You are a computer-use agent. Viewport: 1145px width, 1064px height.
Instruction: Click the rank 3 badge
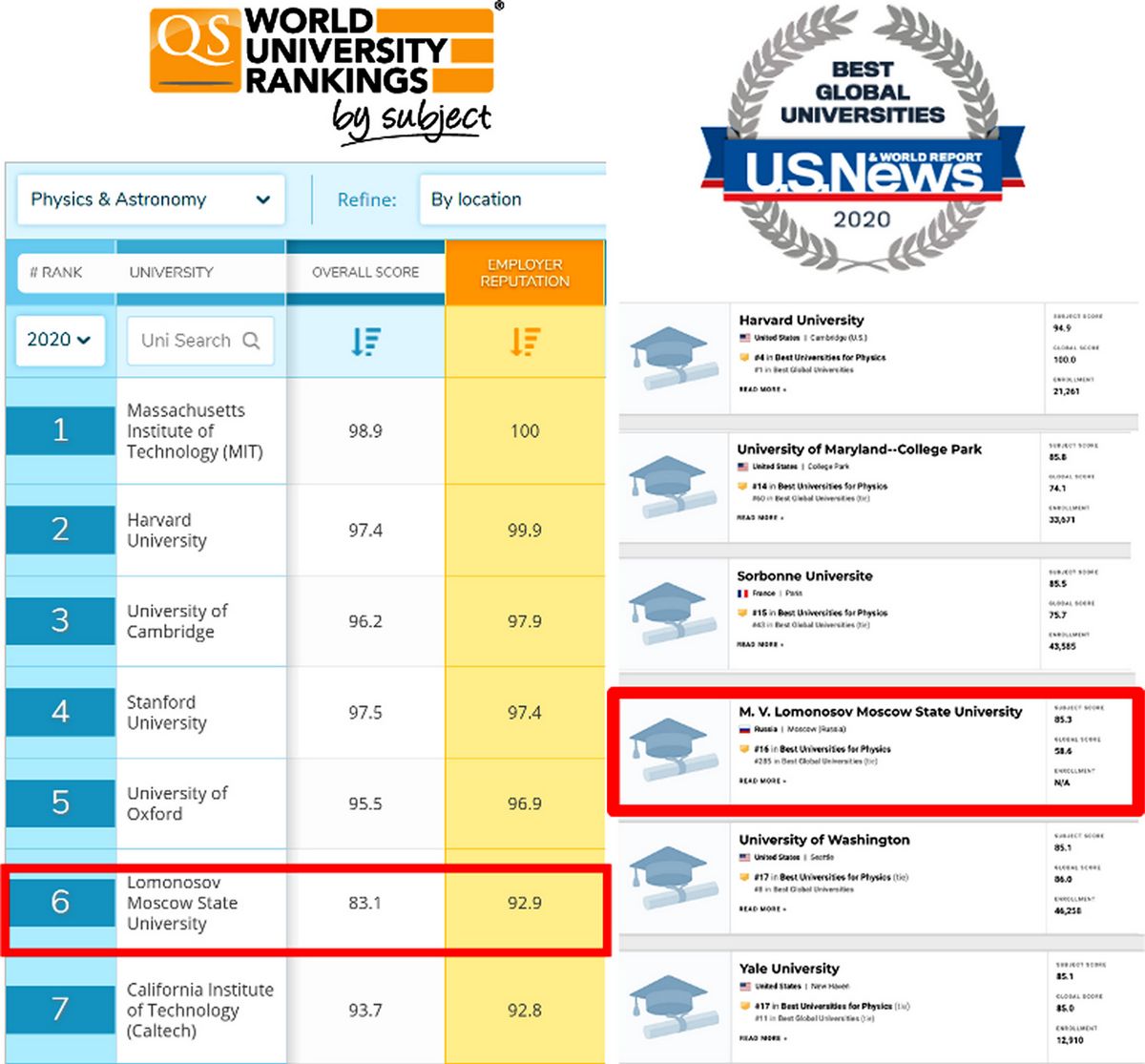(x=60, y=620)
